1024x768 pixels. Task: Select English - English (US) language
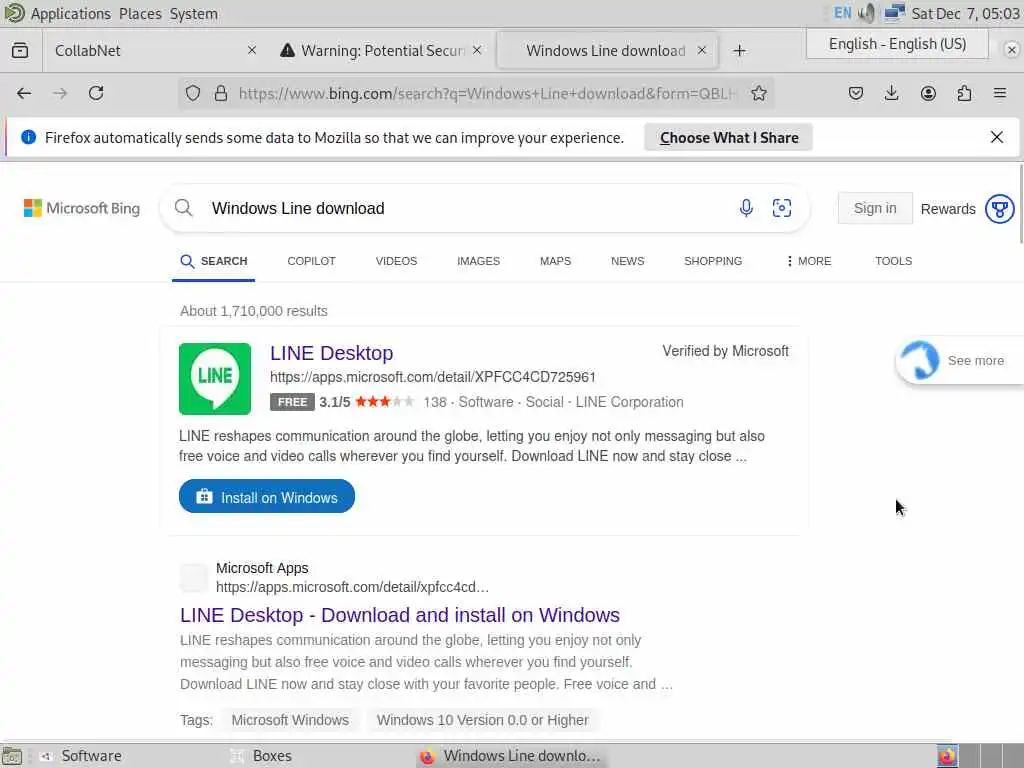pos(897,44)
